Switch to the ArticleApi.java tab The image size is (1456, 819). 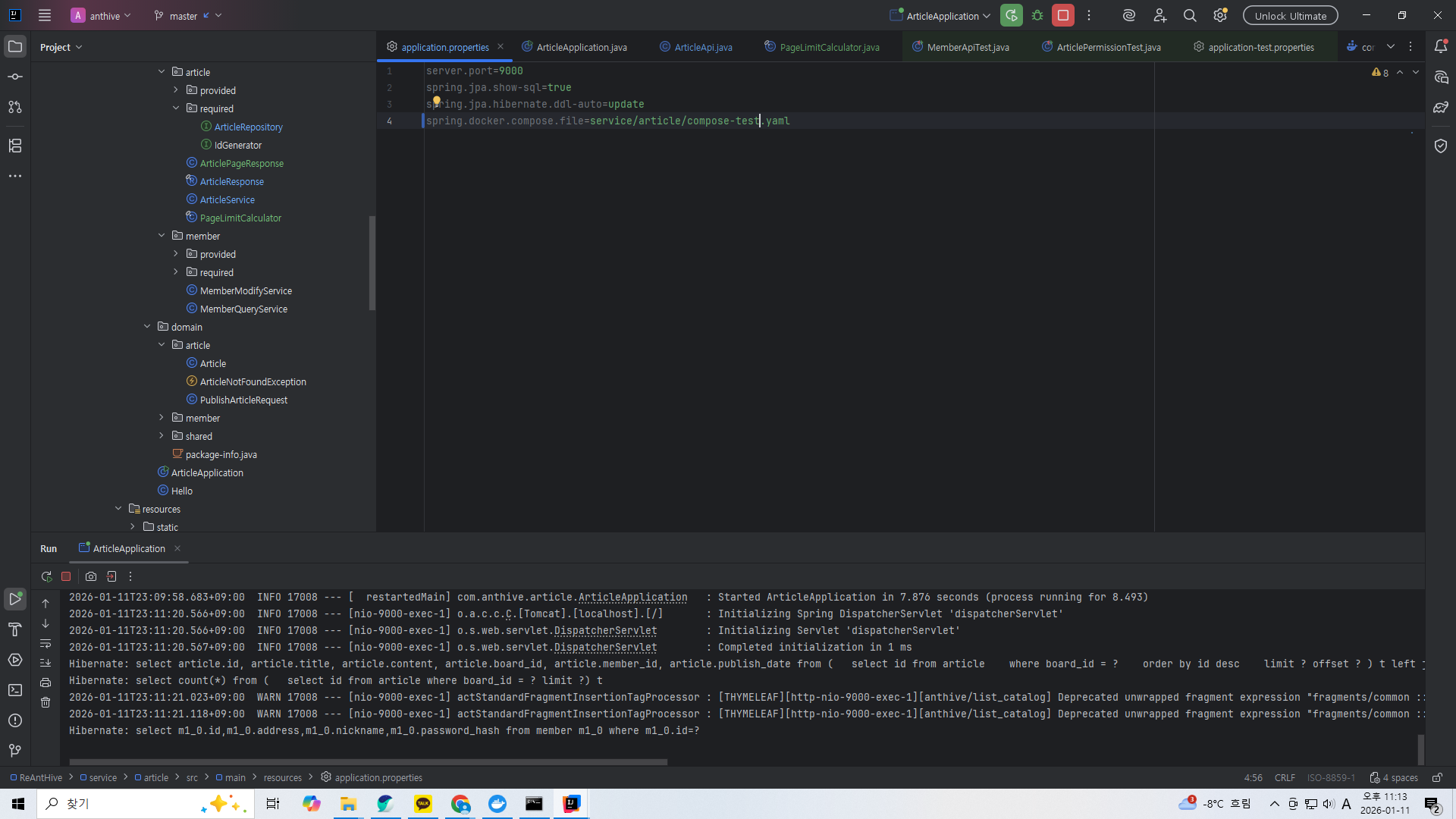pyautogui.click(x=703, y=47)
